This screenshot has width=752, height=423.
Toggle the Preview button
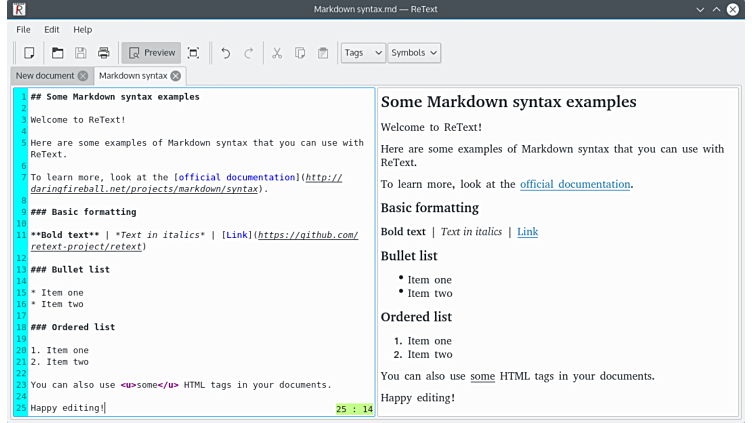click(x=151, y=53)
